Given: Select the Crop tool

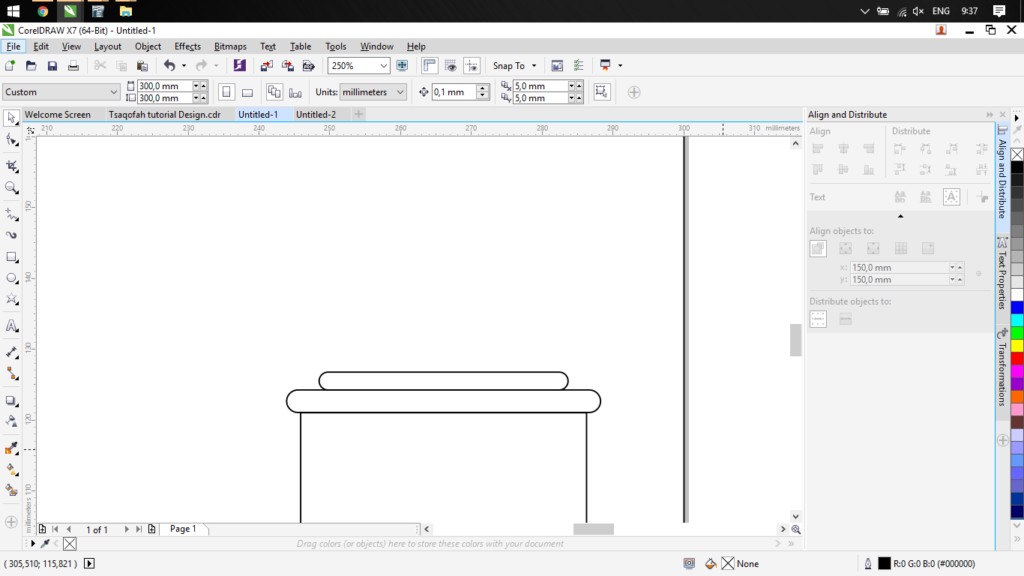Looking at the screenshot, I should coord(12,165).
